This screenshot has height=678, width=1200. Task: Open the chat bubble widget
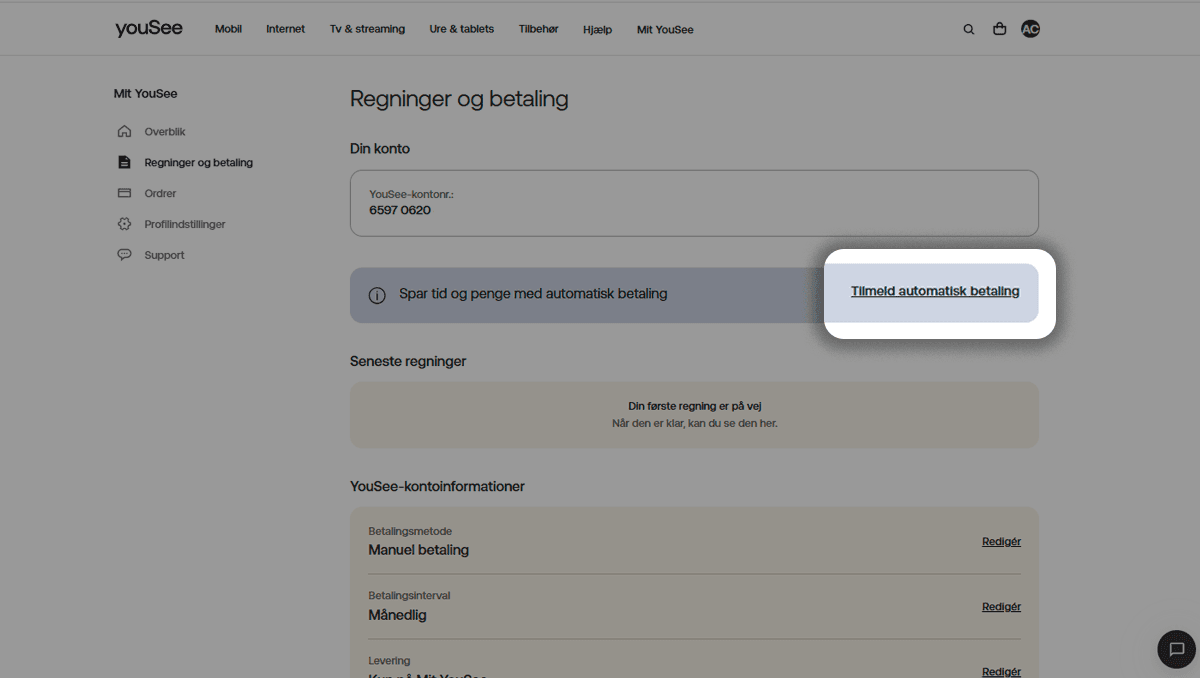[x=1176, y=649]
